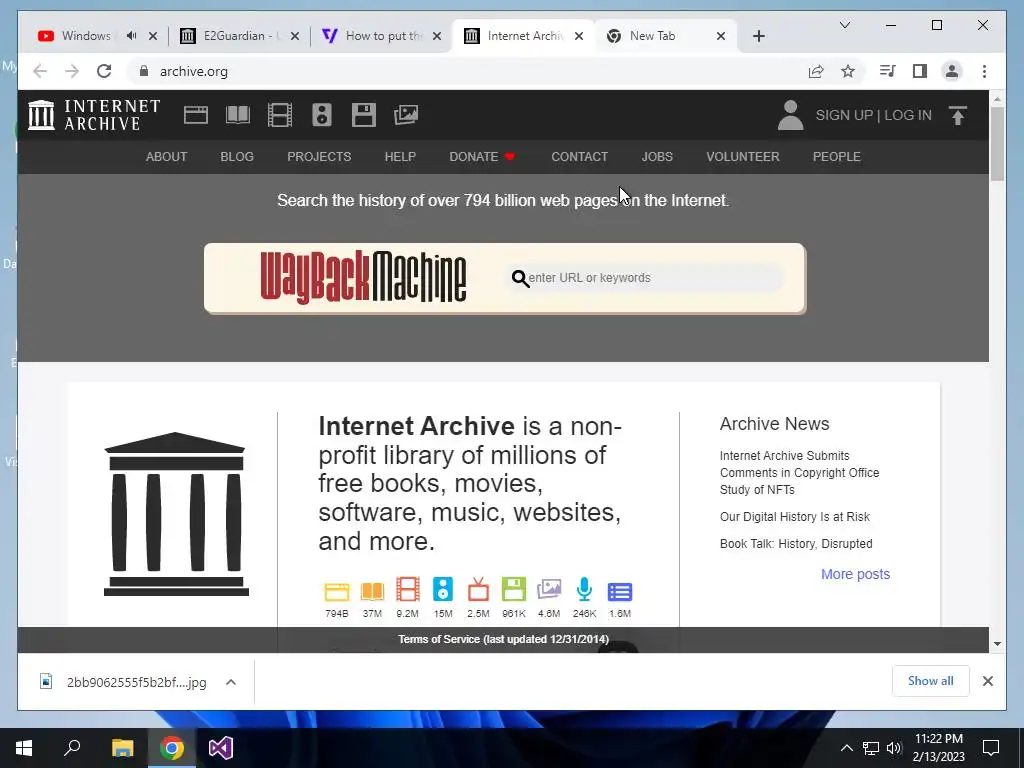Image resolution: width=1024 pixels, height=768 pixels.
Task: Click the Internet Archive logo in header
Action: click(x=94, y=115)
